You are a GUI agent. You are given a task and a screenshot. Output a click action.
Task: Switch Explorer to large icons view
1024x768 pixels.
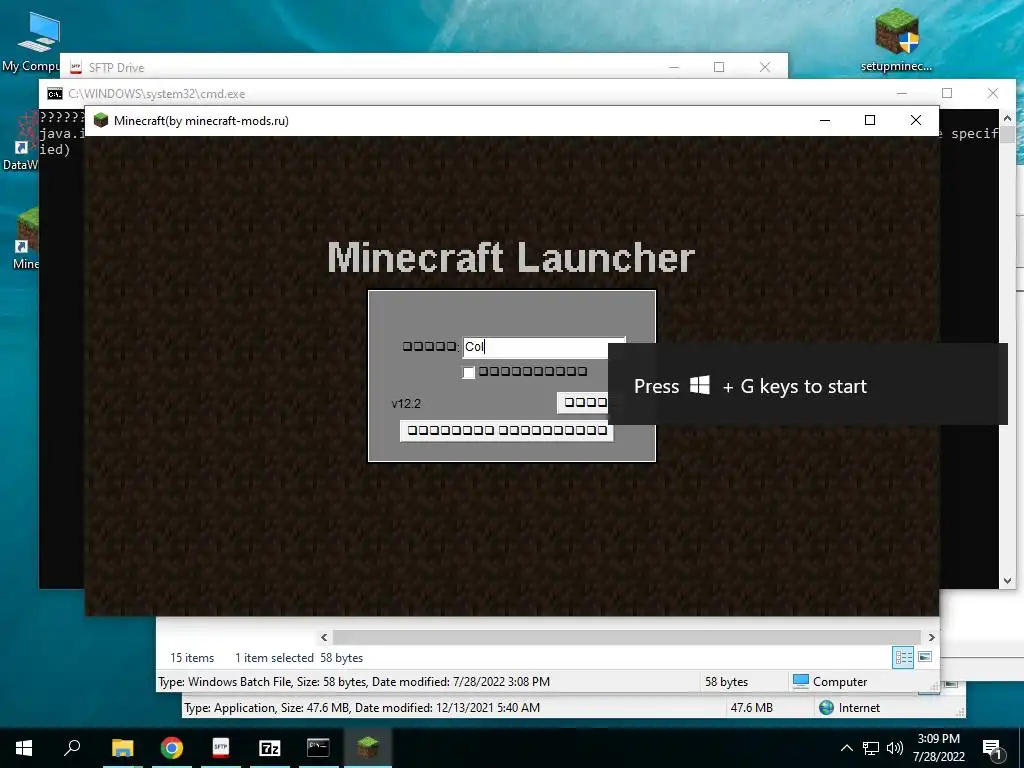tap(925, 657)
